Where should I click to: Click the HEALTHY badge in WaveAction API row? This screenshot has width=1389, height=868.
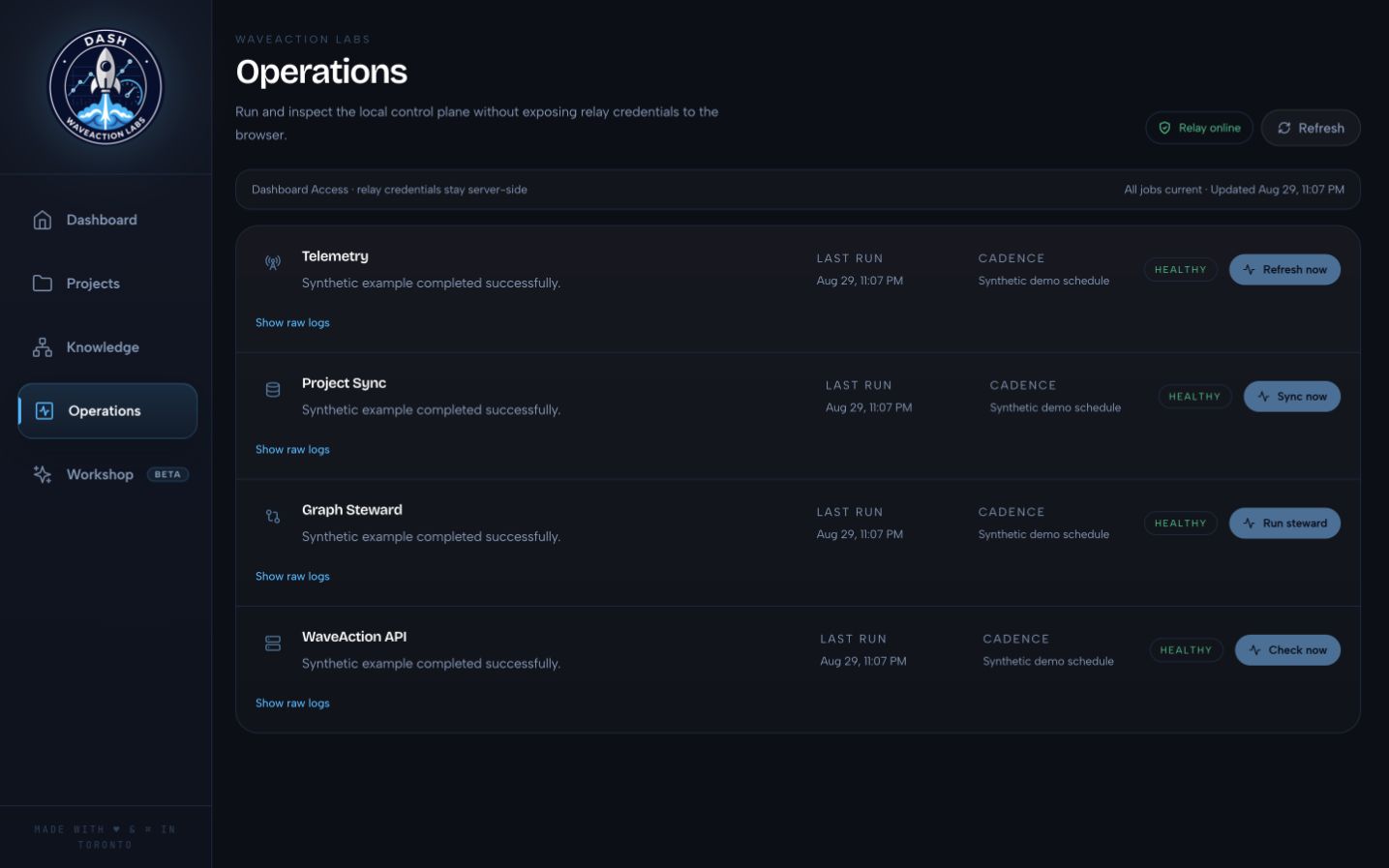[1186, 650]
